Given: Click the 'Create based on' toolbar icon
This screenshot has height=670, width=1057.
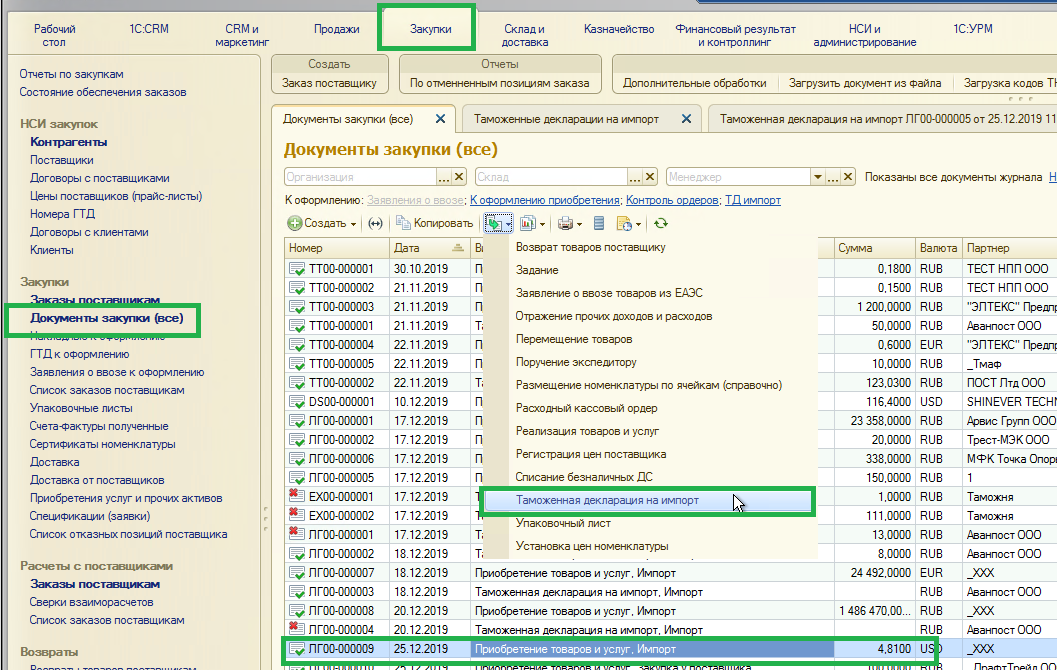Looking at the screenshot, I should pos(495,223).
